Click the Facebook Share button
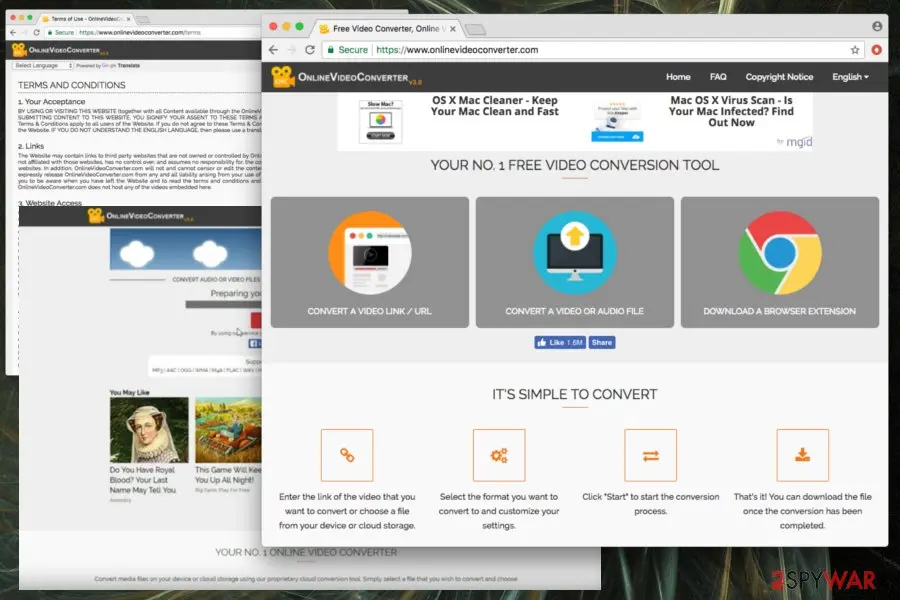This screenshot has width=900, height=600. [x=602, y=343]
